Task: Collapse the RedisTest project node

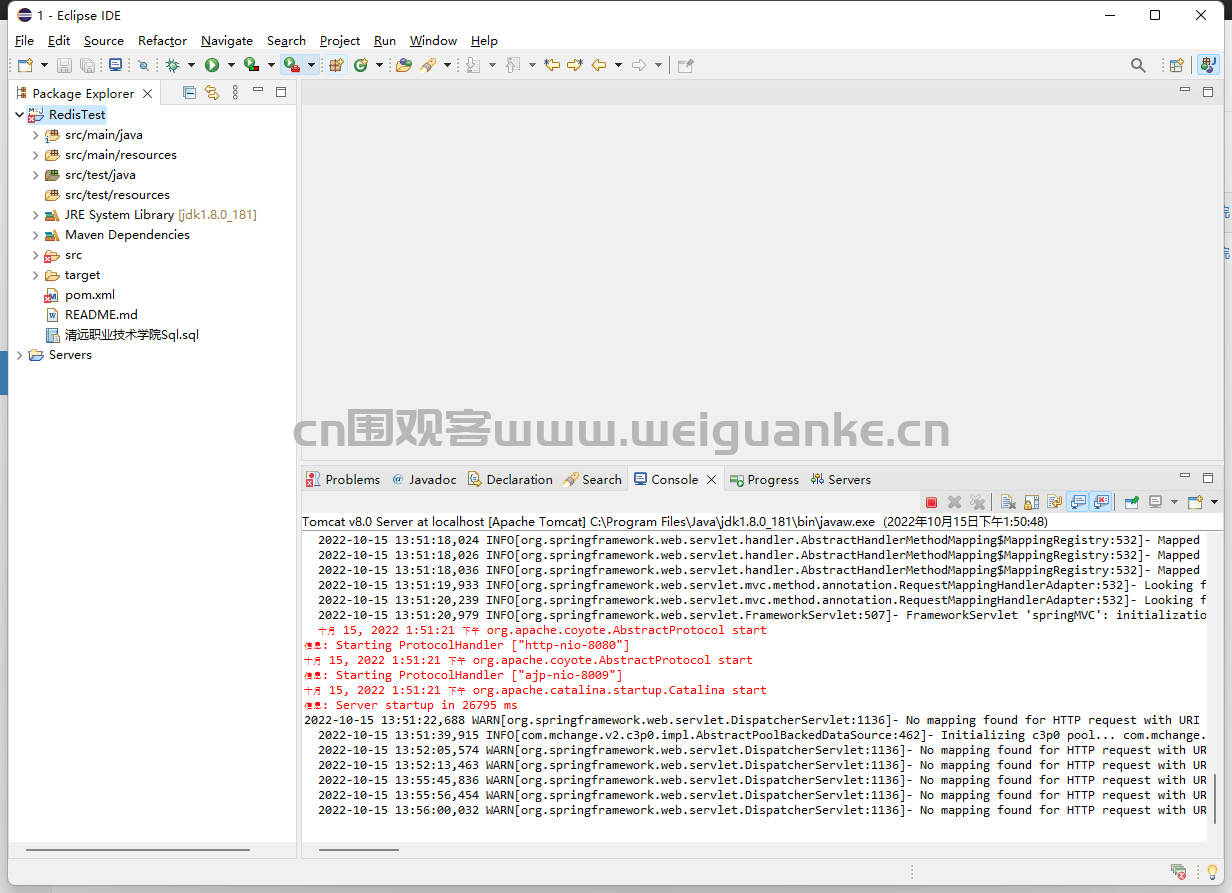Action: coord(19,115)
